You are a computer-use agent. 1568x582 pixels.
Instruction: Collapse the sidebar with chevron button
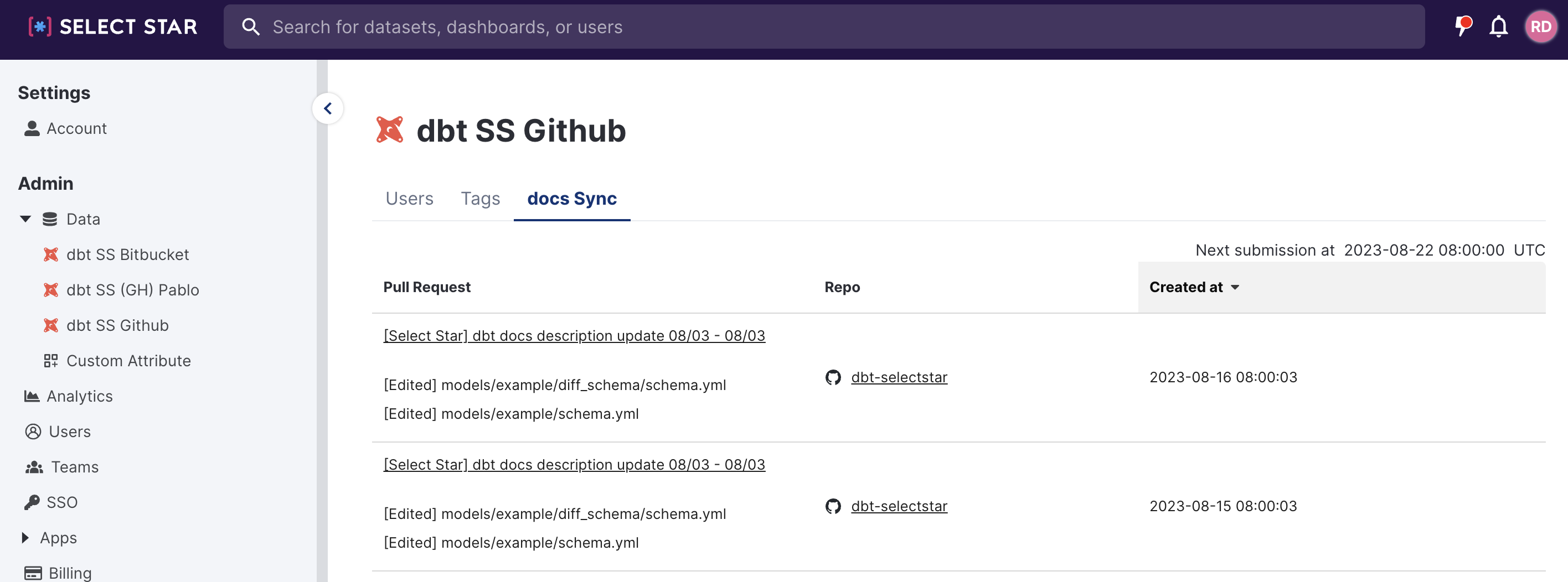(x=327, y=109)
